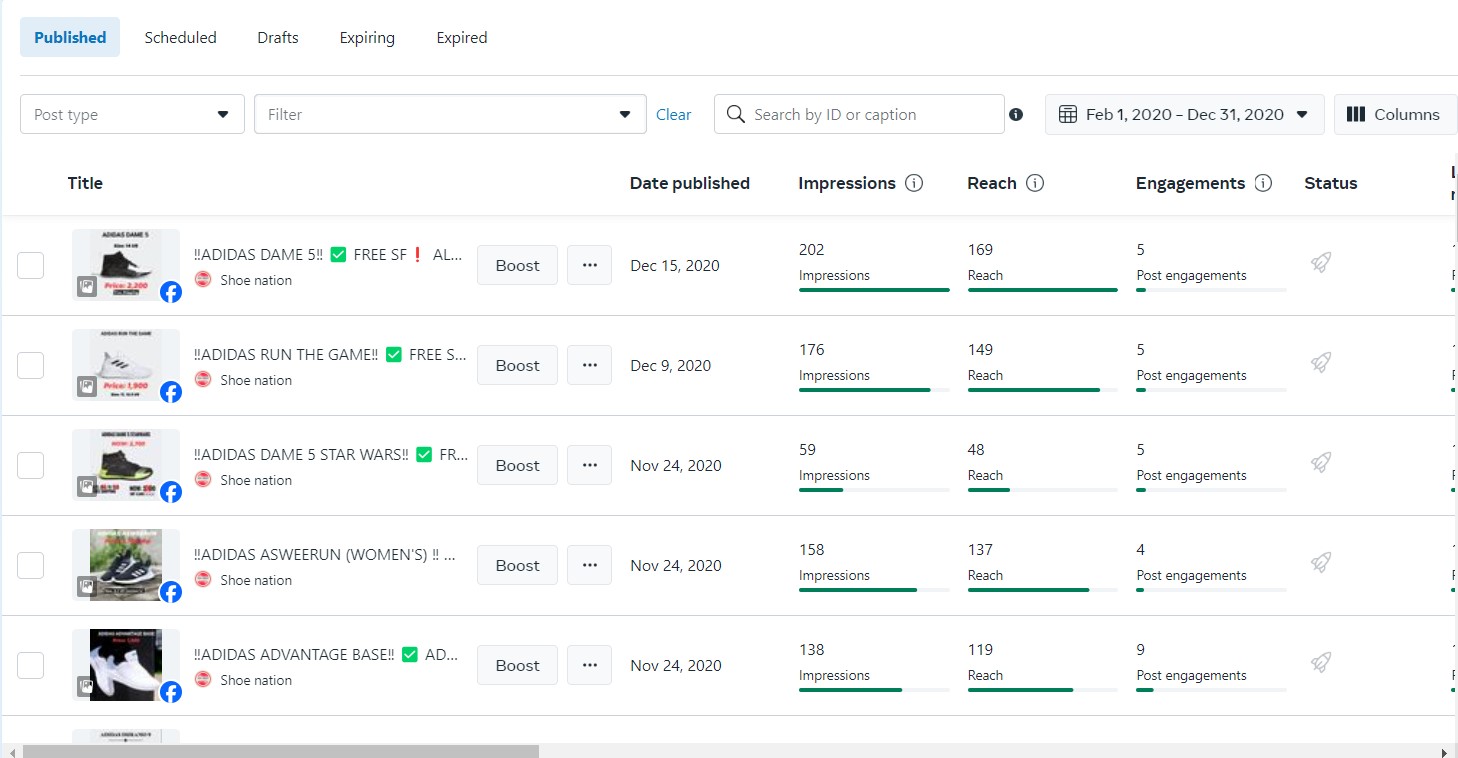1458x758 pixels.
Task: Open the Columns button
Action: click(x=1395, y=114)
